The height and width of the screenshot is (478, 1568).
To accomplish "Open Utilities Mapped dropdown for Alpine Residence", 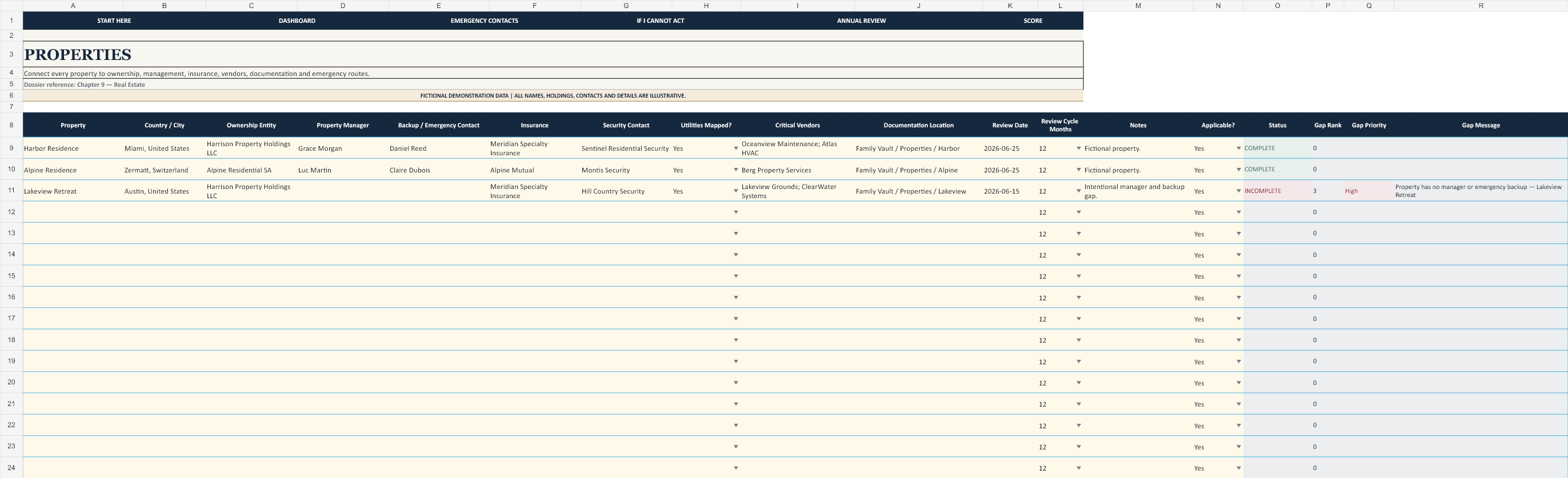I will tap(736, 170).
